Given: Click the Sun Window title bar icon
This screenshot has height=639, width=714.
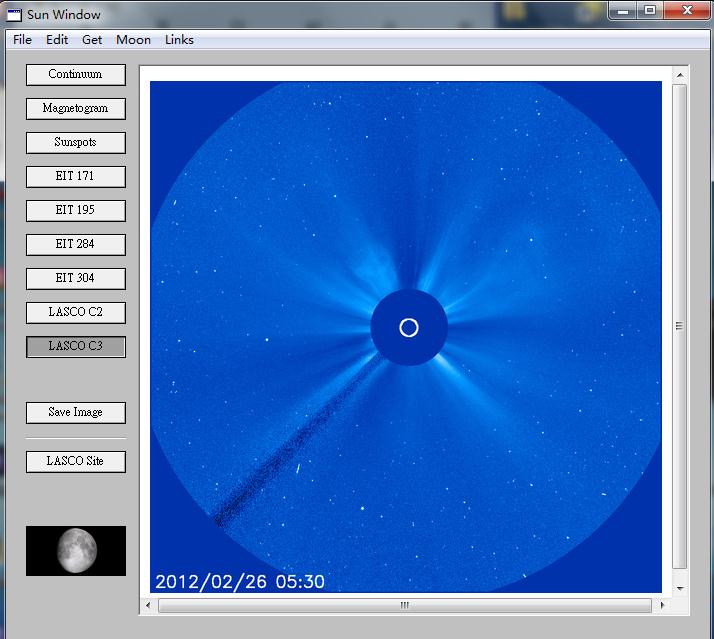Looking at the screenshot, I should [15, 15].
